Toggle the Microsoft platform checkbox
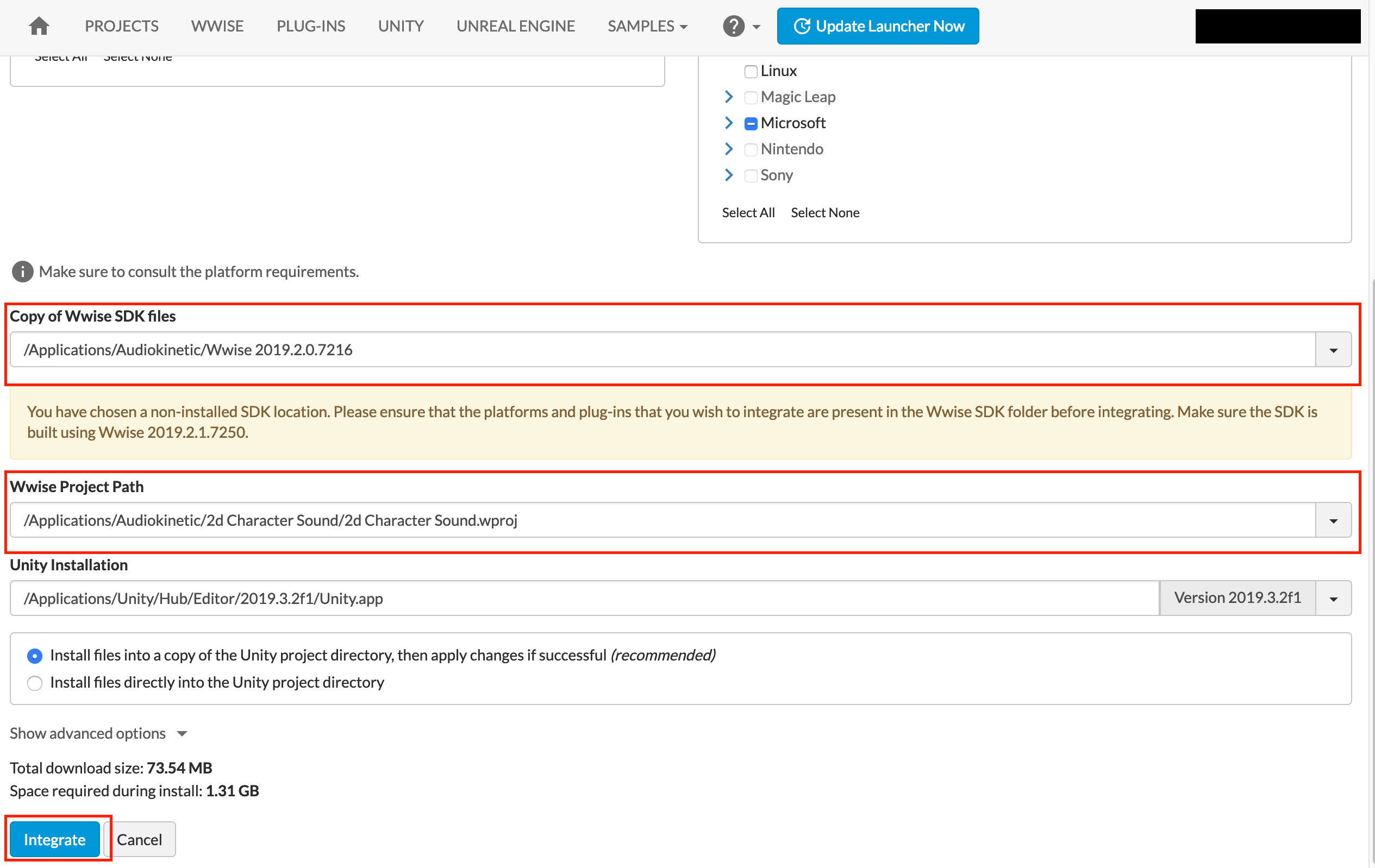Viewport: 1375px width, 868px height. point(751,123)
